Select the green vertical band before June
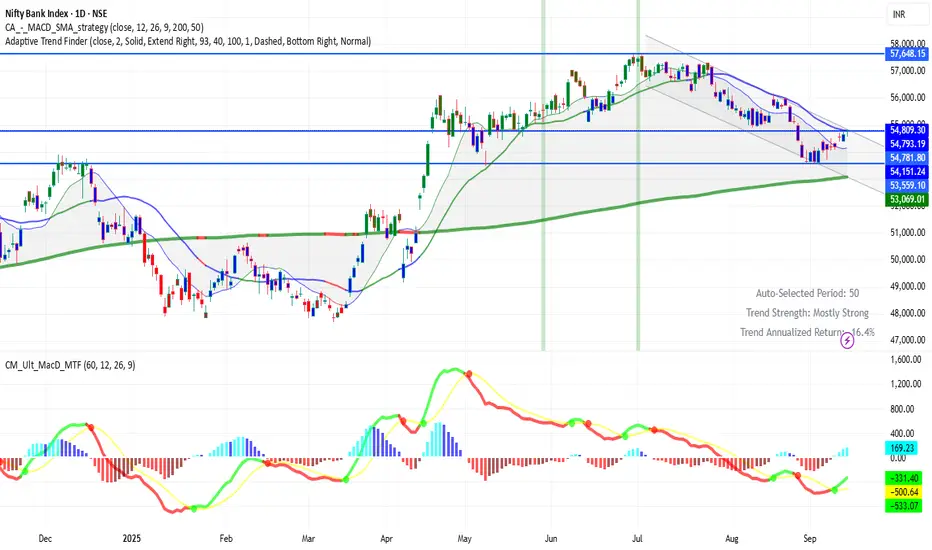 pyautogui.click(x=543, y=175)
